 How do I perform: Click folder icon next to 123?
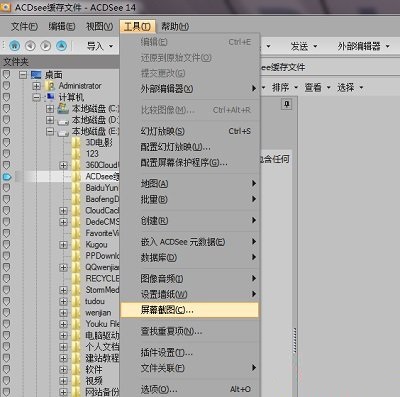[x=76, y=154]
